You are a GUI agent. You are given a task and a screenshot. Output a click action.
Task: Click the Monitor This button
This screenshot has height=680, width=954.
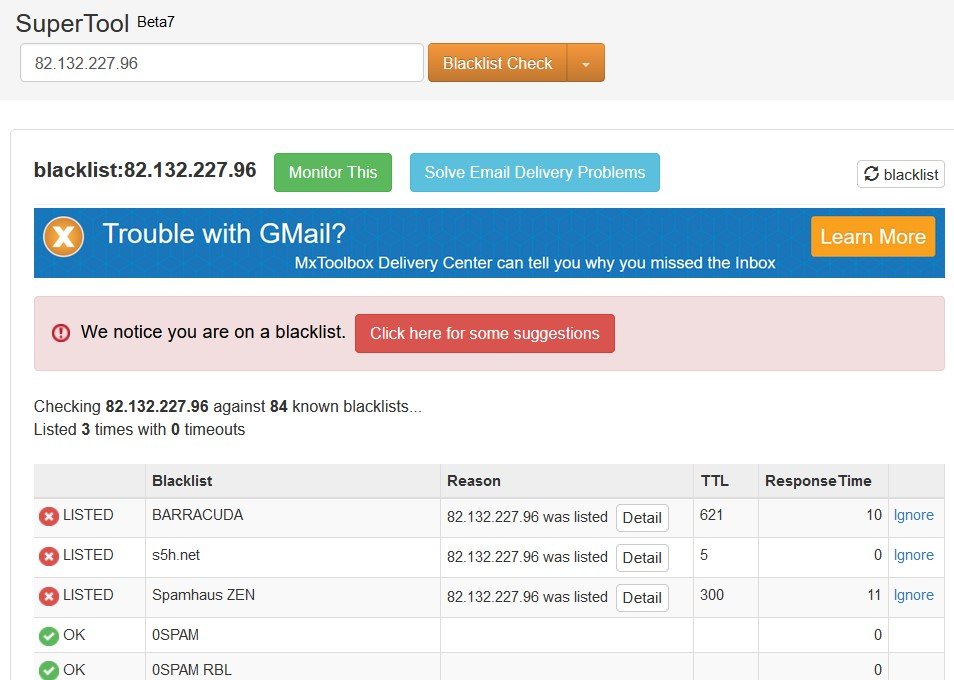click(x=333, y=172)
